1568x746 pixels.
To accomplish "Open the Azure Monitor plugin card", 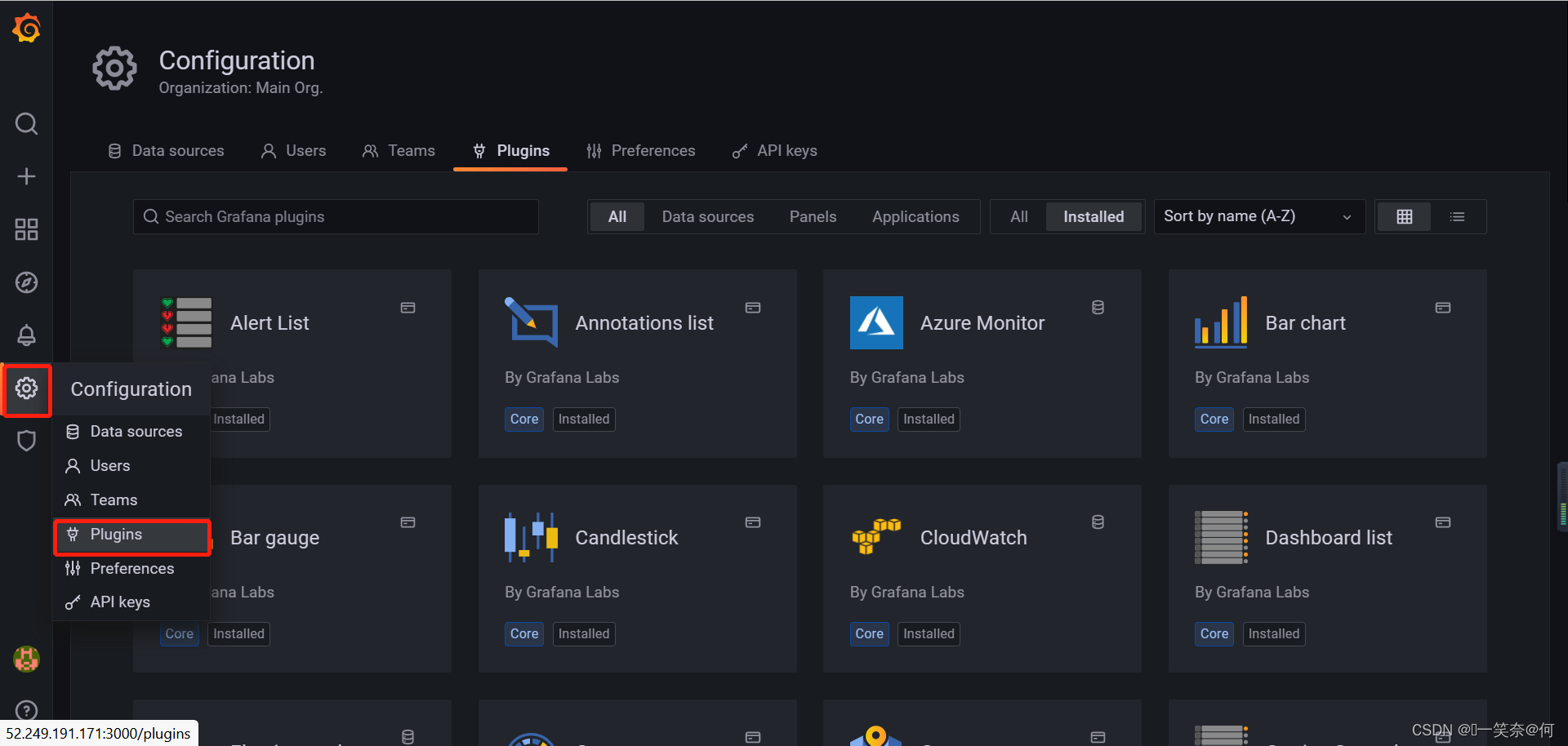I will 982,363.
